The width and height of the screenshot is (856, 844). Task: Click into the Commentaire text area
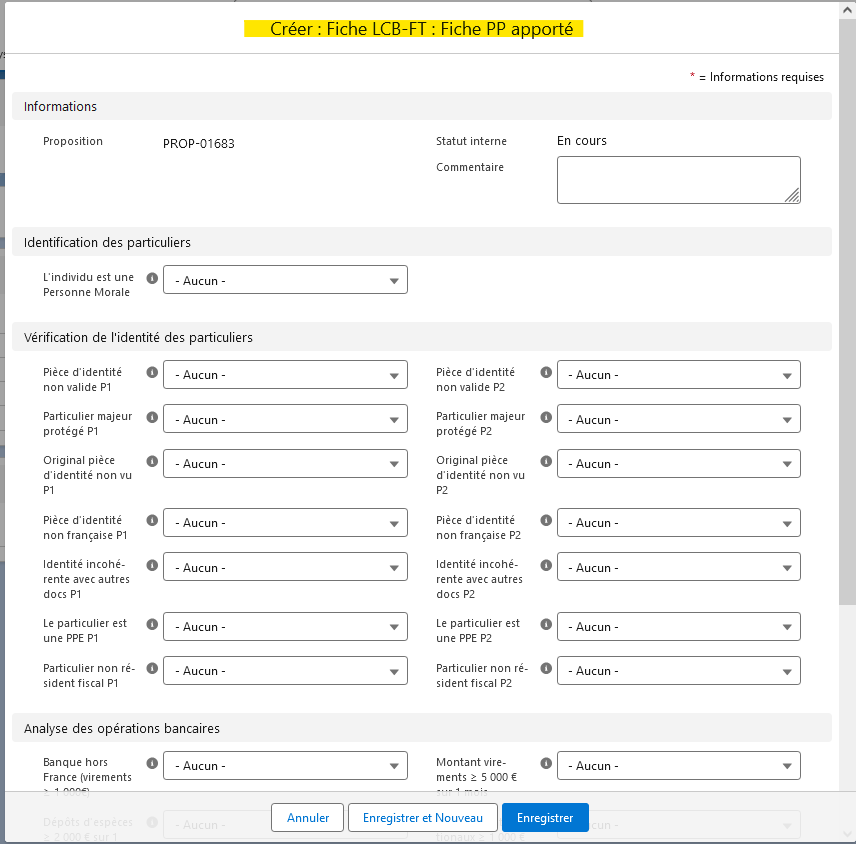coord(678,180)
